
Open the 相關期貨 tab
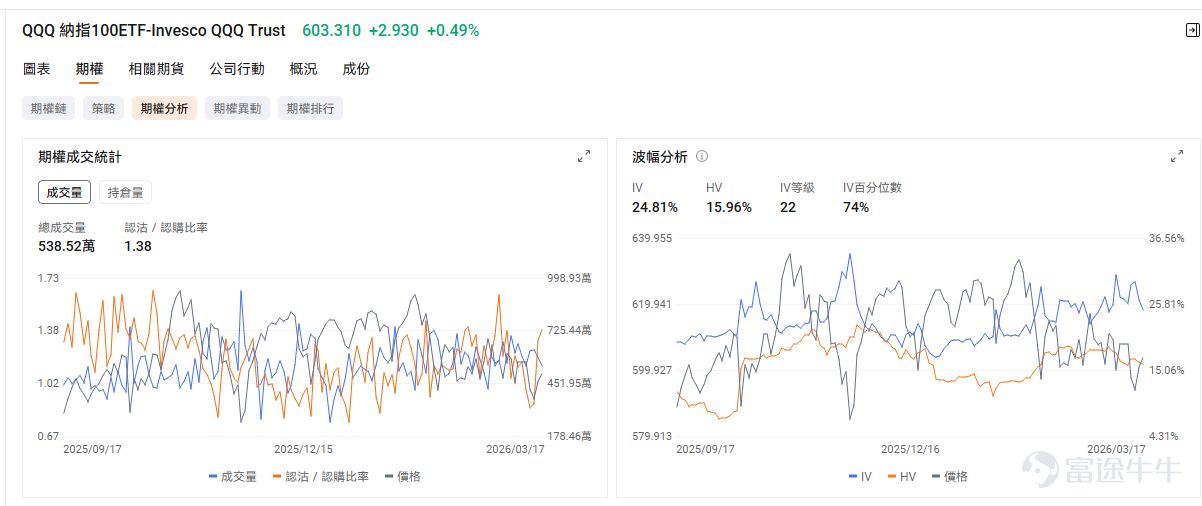tap(156, 69)
